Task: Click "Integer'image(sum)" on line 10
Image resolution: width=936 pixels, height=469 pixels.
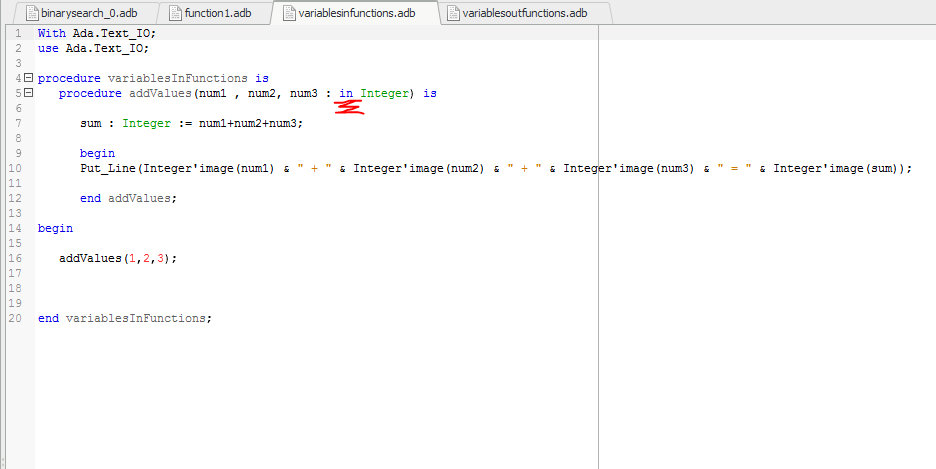Action: tap(835, 168)
